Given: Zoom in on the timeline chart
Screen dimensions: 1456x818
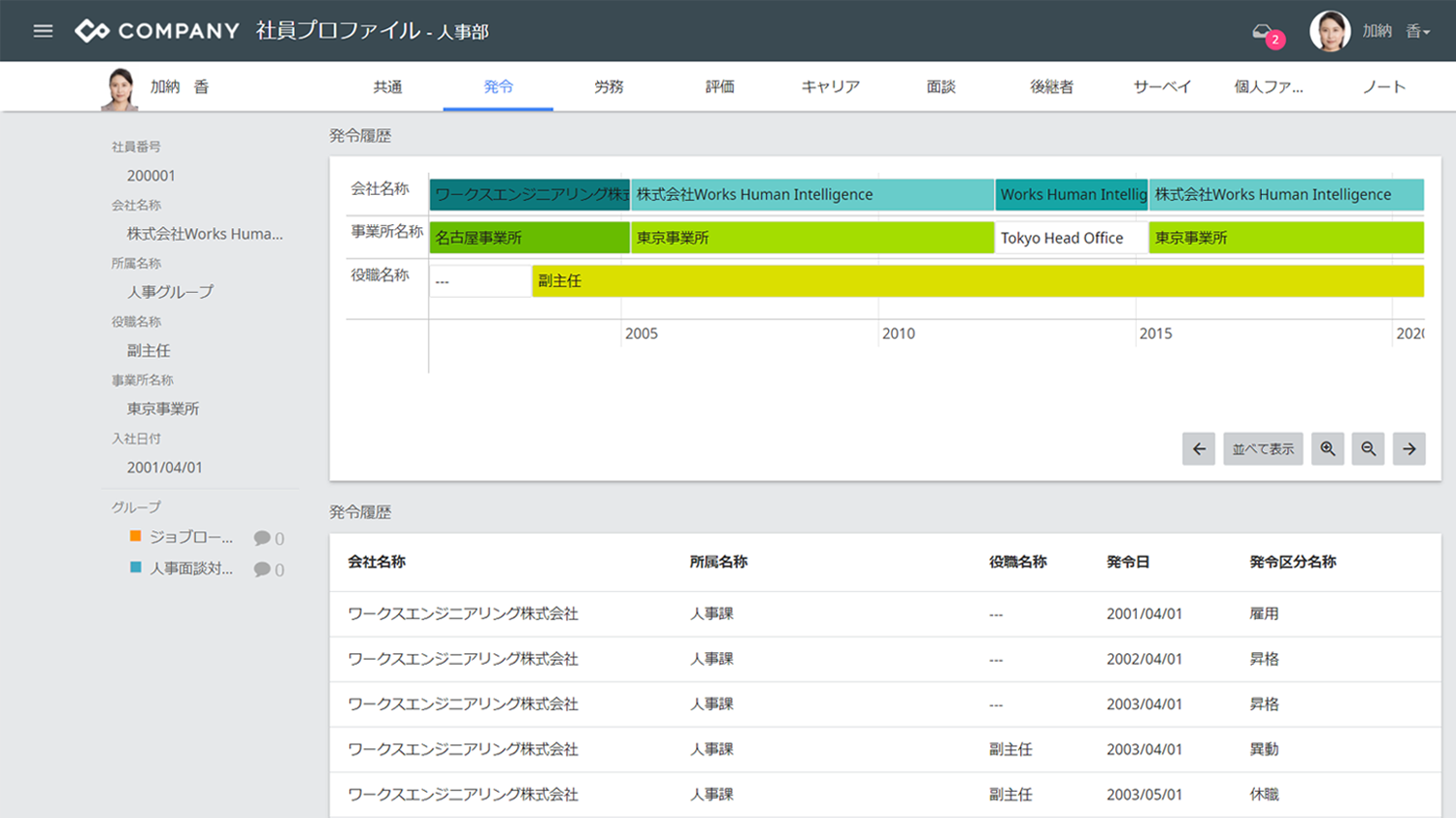Looking at the screenshot, I should click(1327, 449).
